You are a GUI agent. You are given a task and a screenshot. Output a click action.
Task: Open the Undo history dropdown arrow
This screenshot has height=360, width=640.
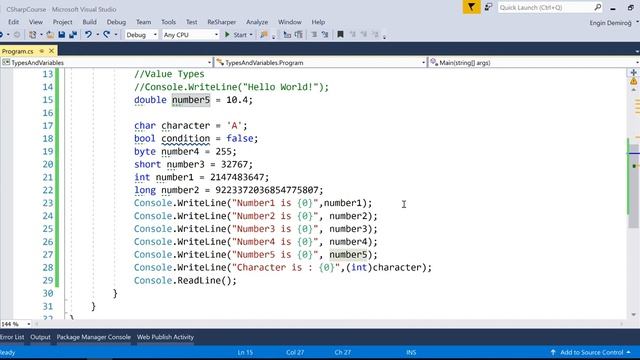coord(98,35)
